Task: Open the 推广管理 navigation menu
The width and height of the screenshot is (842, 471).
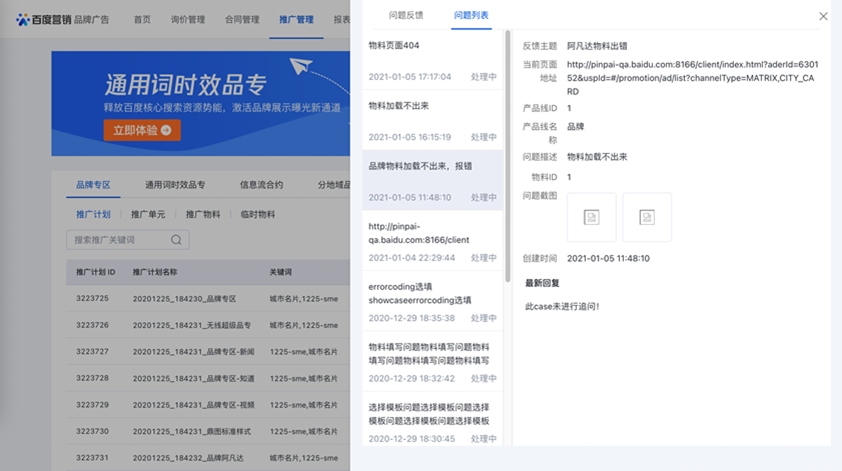Action: tap(296, 19)
